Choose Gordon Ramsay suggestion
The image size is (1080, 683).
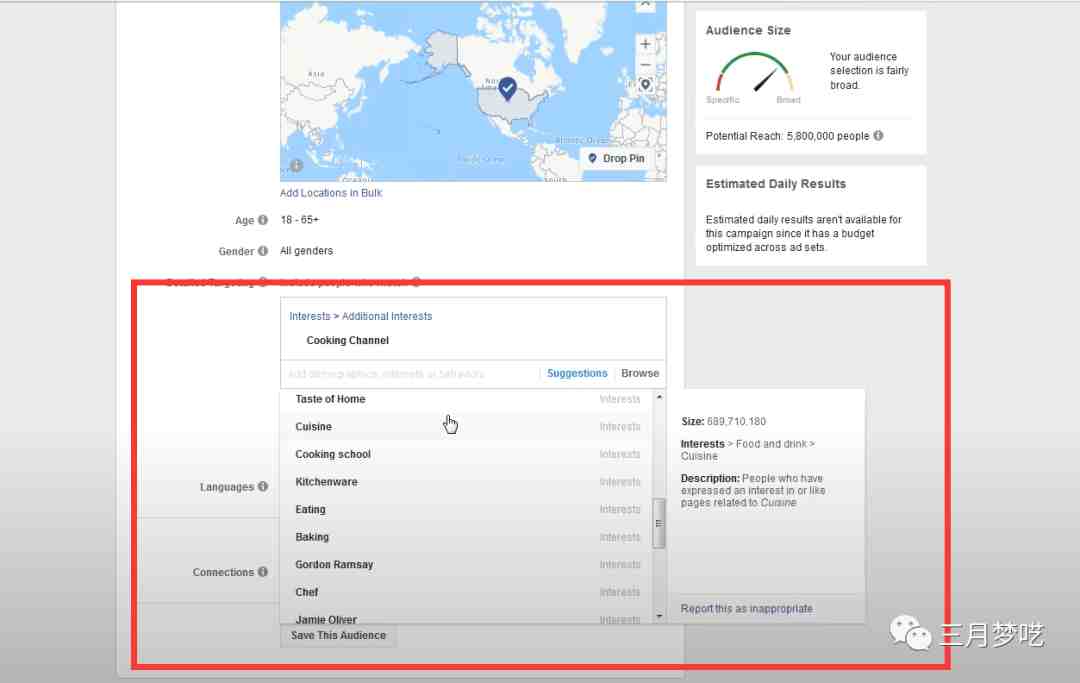(x=466, y=565)
